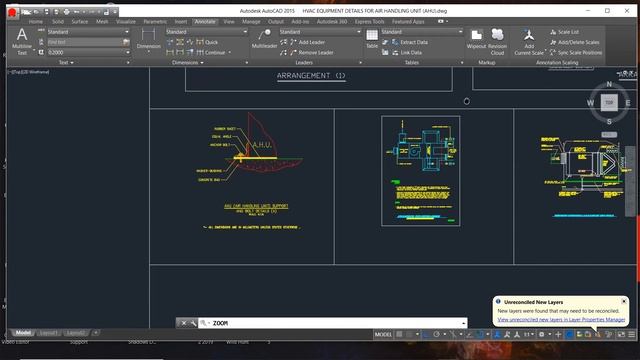Click the customize wrench icon on command line
Image resolution: width=640 pixels, height=360 pixels.
coord(193,323)
